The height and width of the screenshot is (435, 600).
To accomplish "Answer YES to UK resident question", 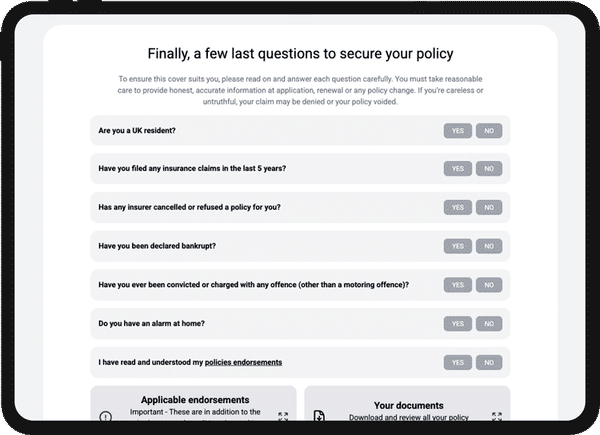I will (x=458, y=130).
